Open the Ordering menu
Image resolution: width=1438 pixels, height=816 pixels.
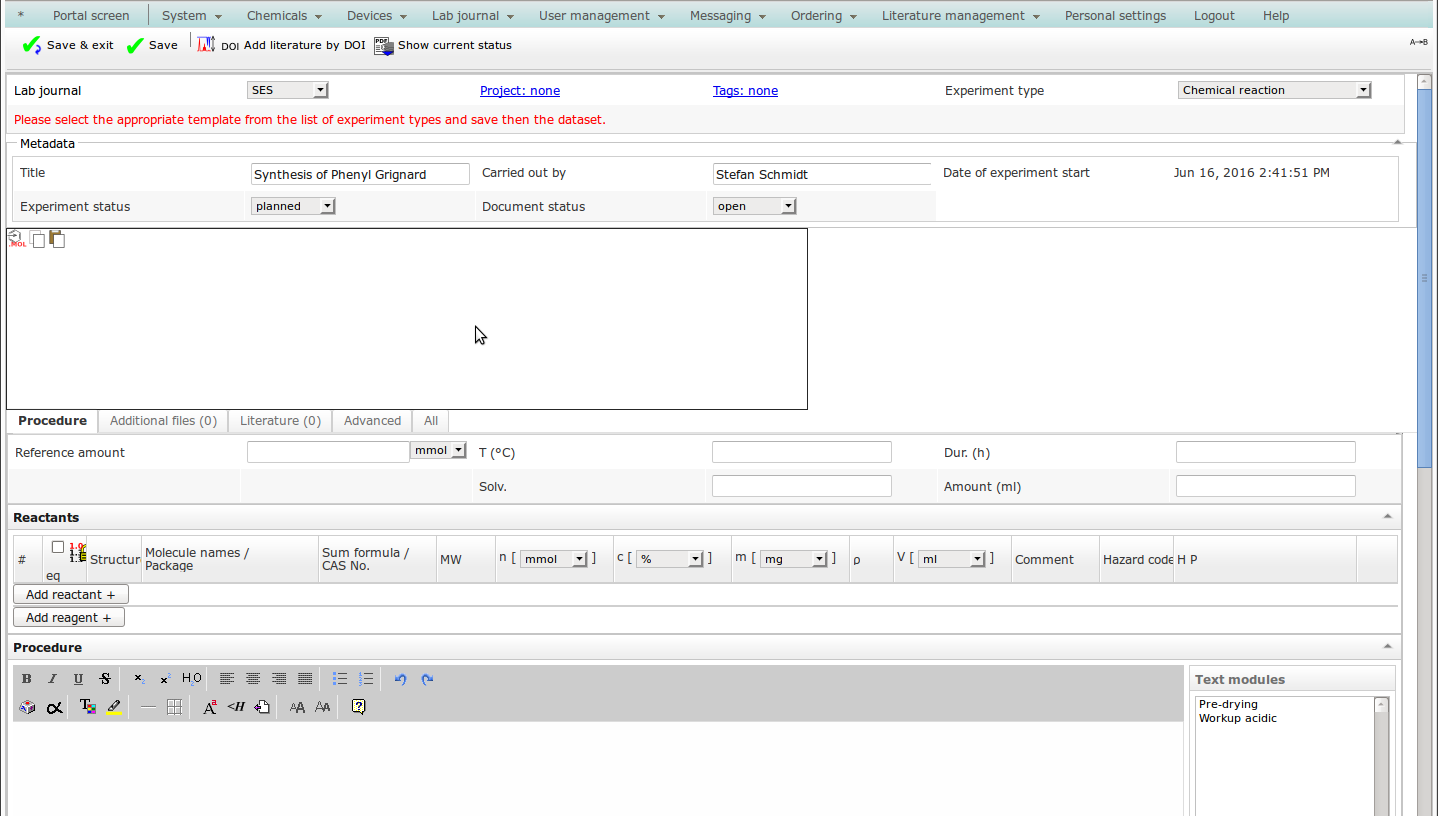pos(823,16)
